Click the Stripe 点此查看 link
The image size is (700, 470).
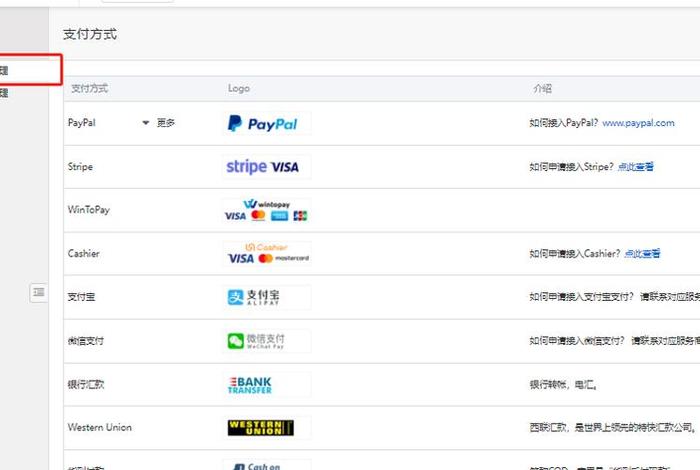tap(636, 166)
